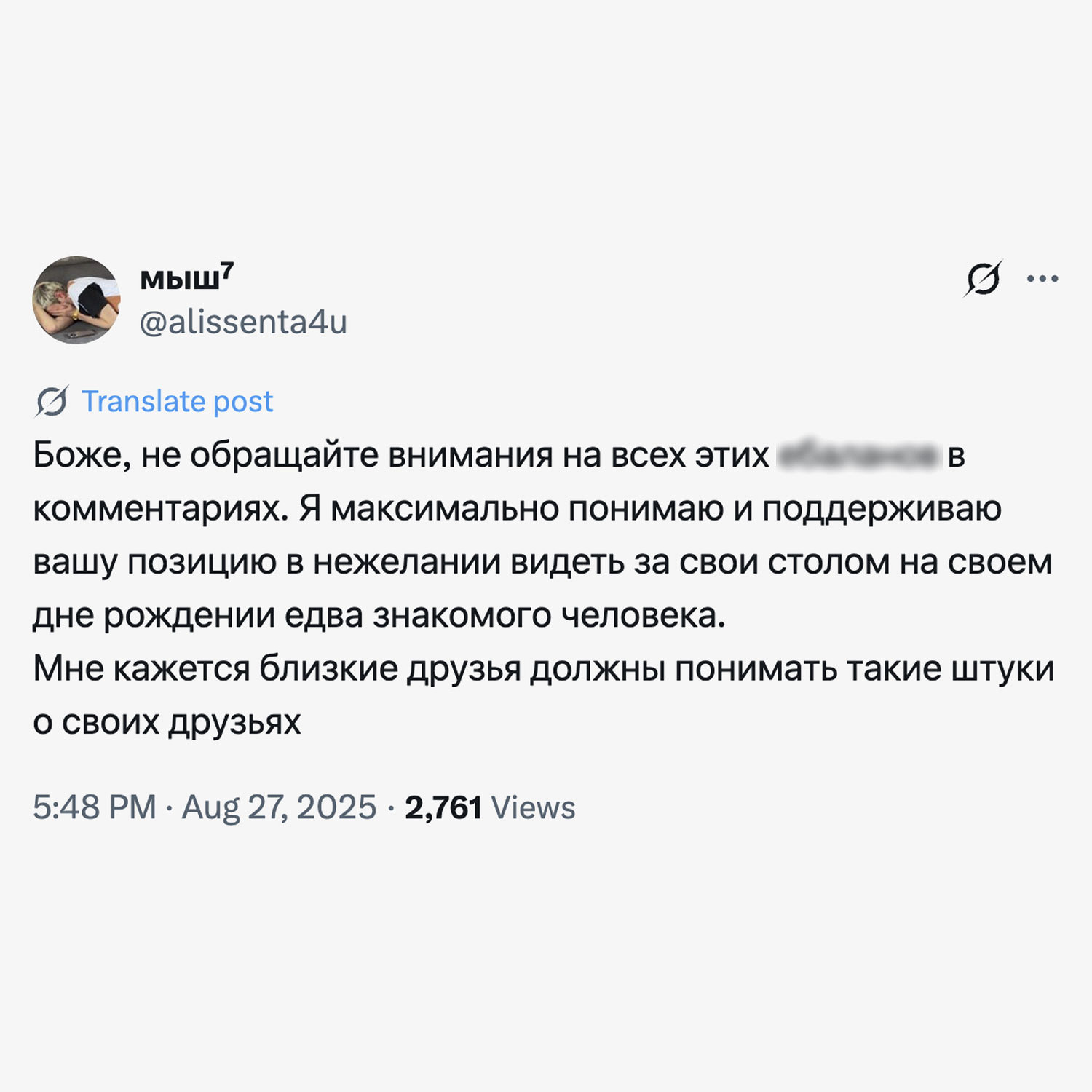Open the @alissenta4u handle link
The width and height of the screenshot is (1092, 1092).
(x=243, y=322)
